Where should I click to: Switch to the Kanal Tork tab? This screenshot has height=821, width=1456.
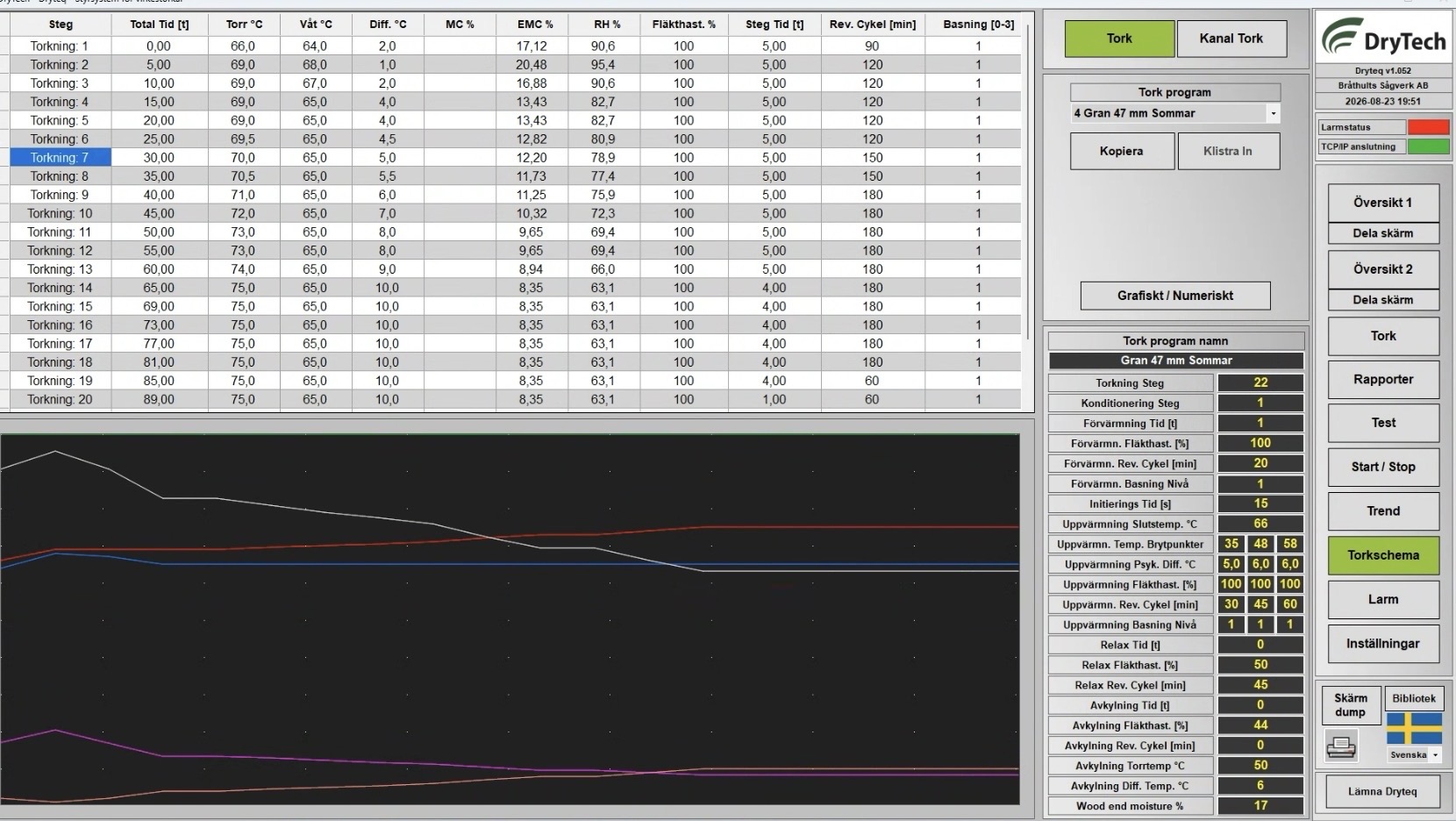click(x=1231, y=39)
